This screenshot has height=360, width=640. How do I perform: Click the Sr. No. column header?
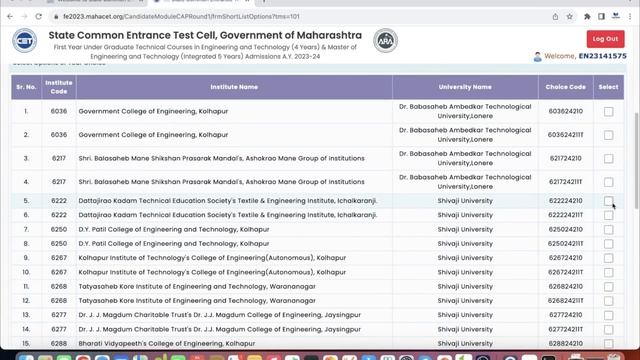(26, 87)
